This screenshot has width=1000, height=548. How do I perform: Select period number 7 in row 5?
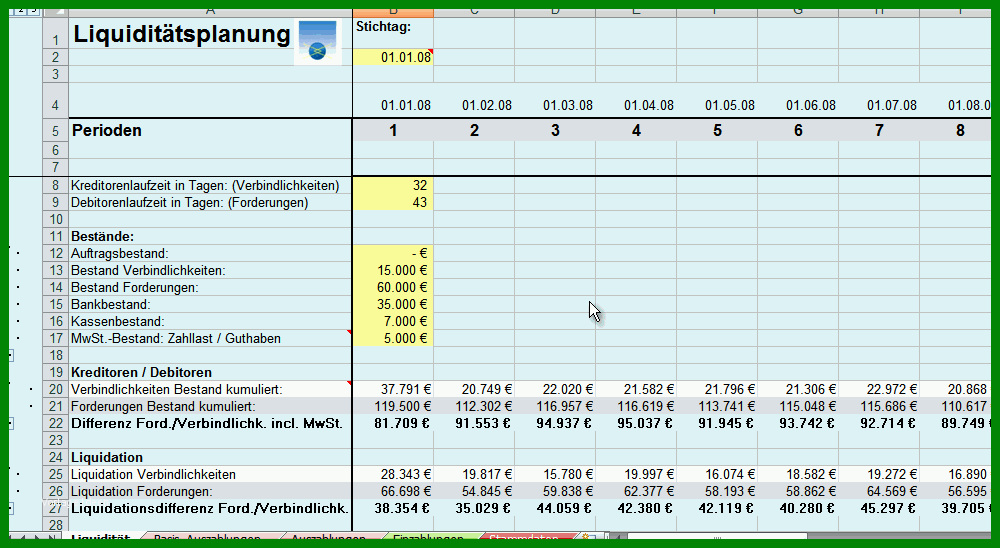pos(879,131)
